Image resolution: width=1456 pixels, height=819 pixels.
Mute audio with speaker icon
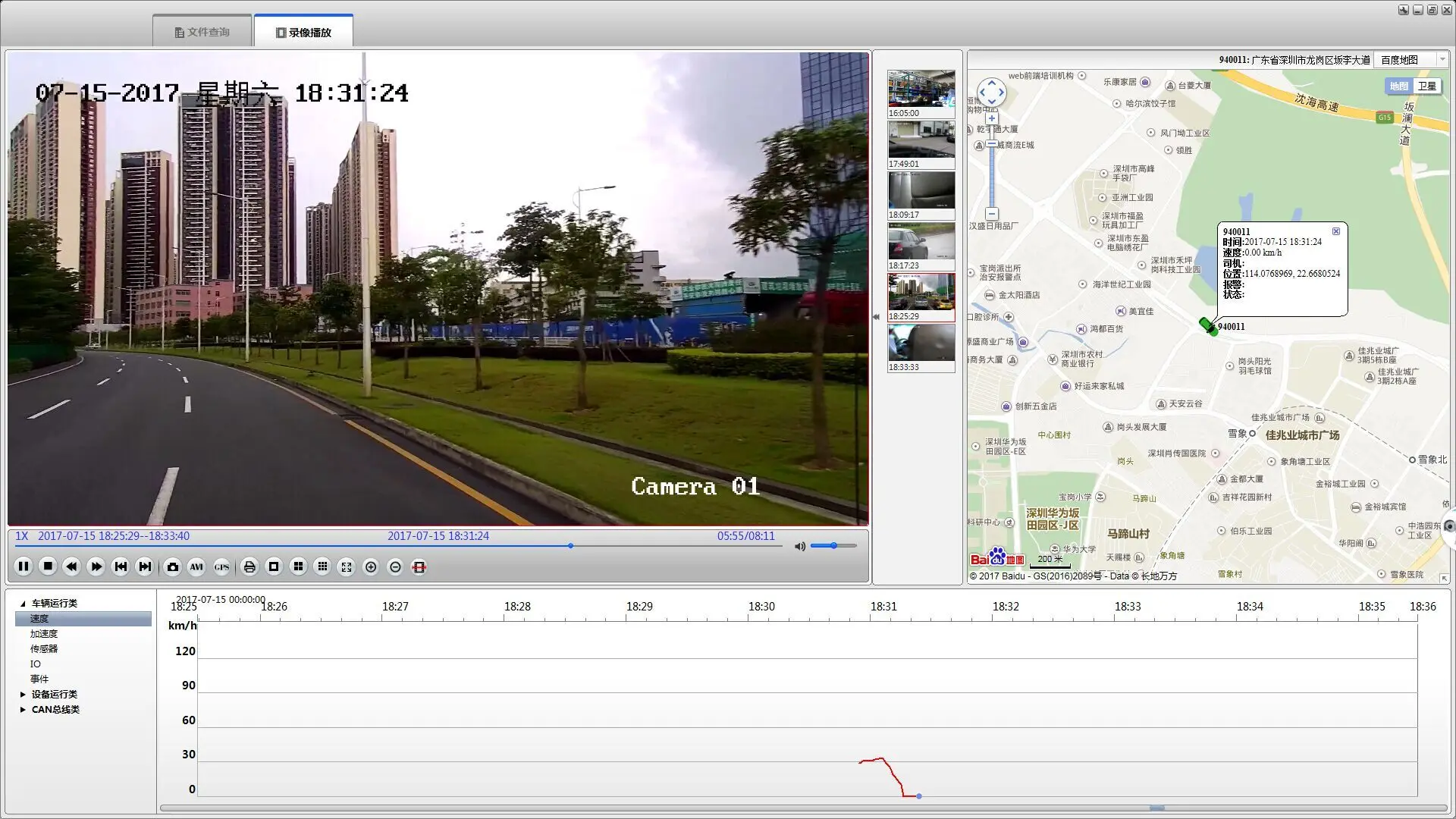pyautogui.click(x=799, y=546)
